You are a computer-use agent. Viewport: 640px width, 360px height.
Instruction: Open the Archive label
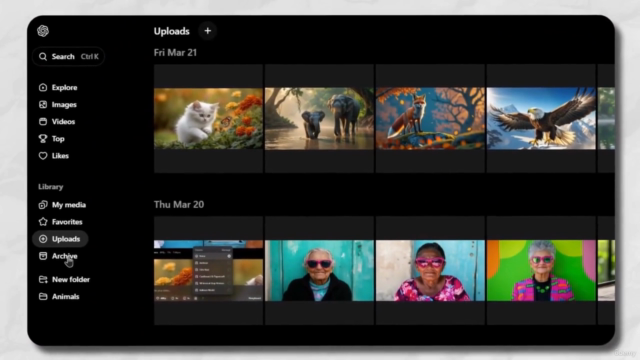[64, 256]
